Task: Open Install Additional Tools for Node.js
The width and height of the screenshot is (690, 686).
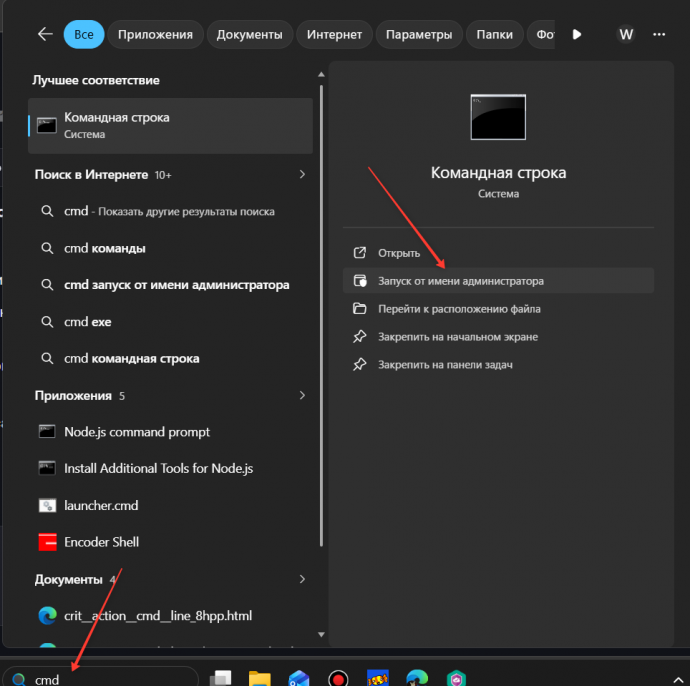Action: (170, 468)
